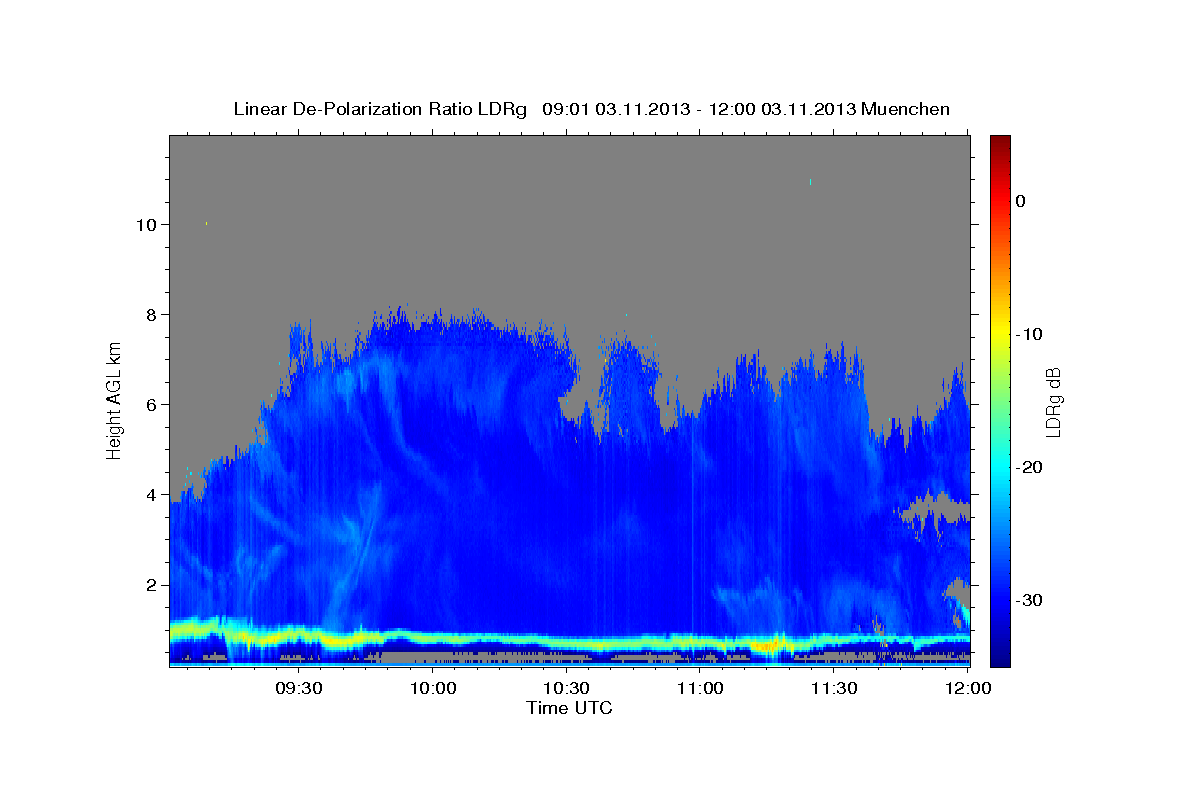Click the 'LDRg dB' colorbar label

[x=1053, y=402]
